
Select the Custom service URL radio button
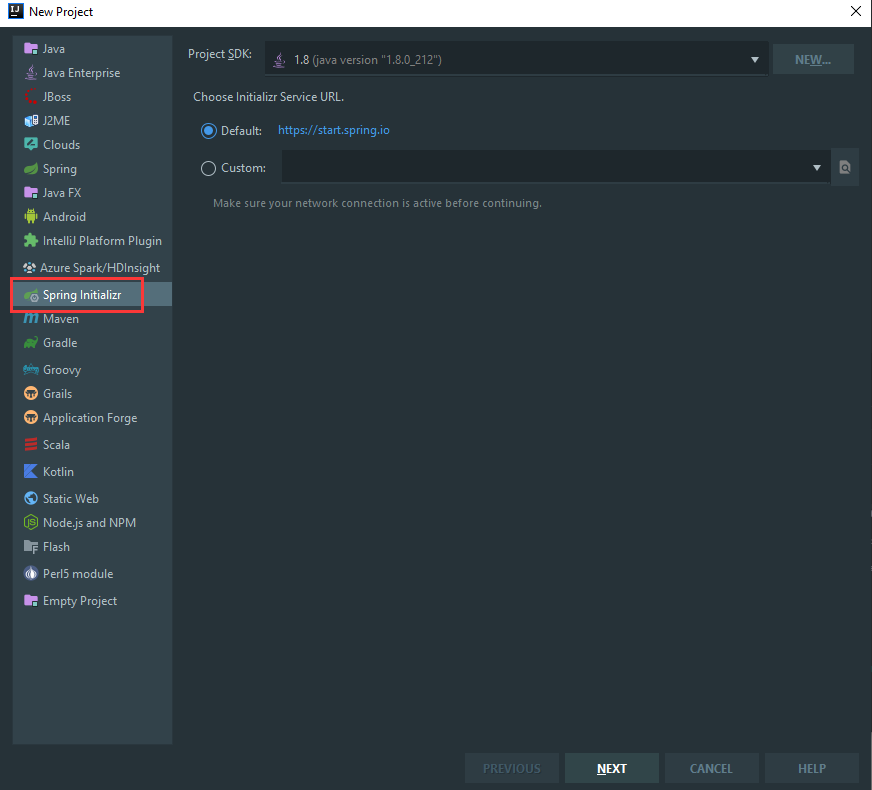[x=209, y=168]
